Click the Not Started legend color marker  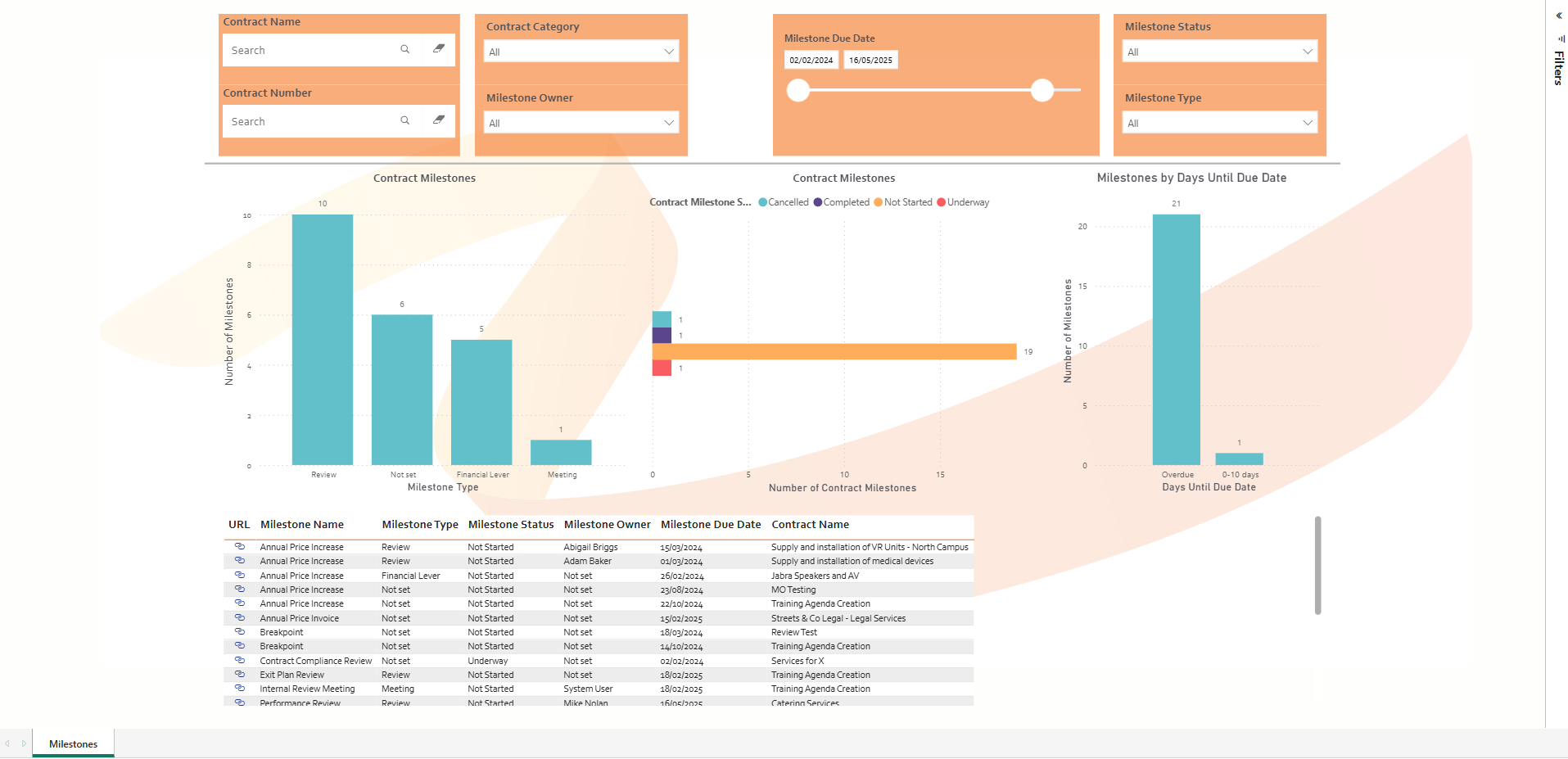tap(879, 202)
